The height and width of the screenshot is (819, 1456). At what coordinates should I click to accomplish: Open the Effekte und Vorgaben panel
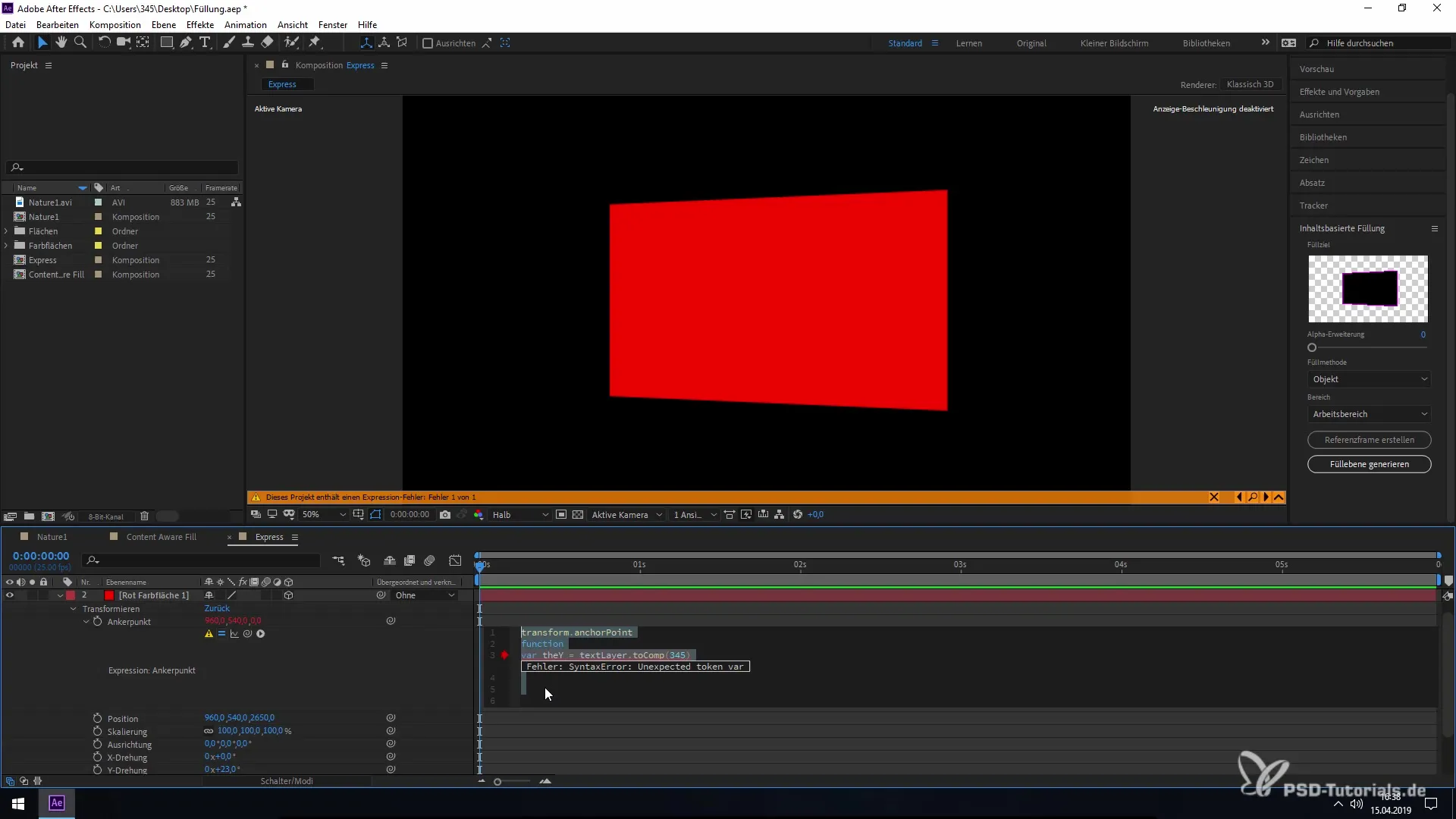[1339, 92]
